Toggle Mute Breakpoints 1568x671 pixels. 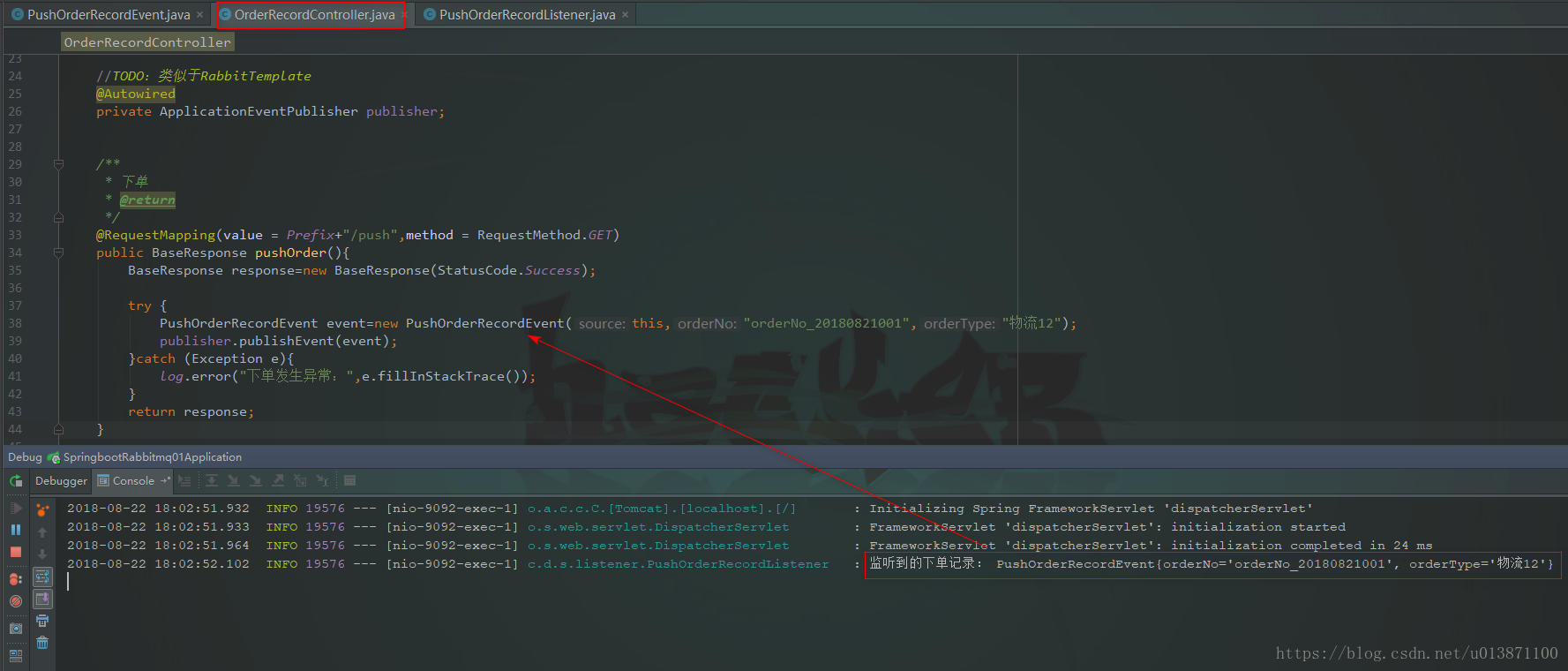point(16,601)
